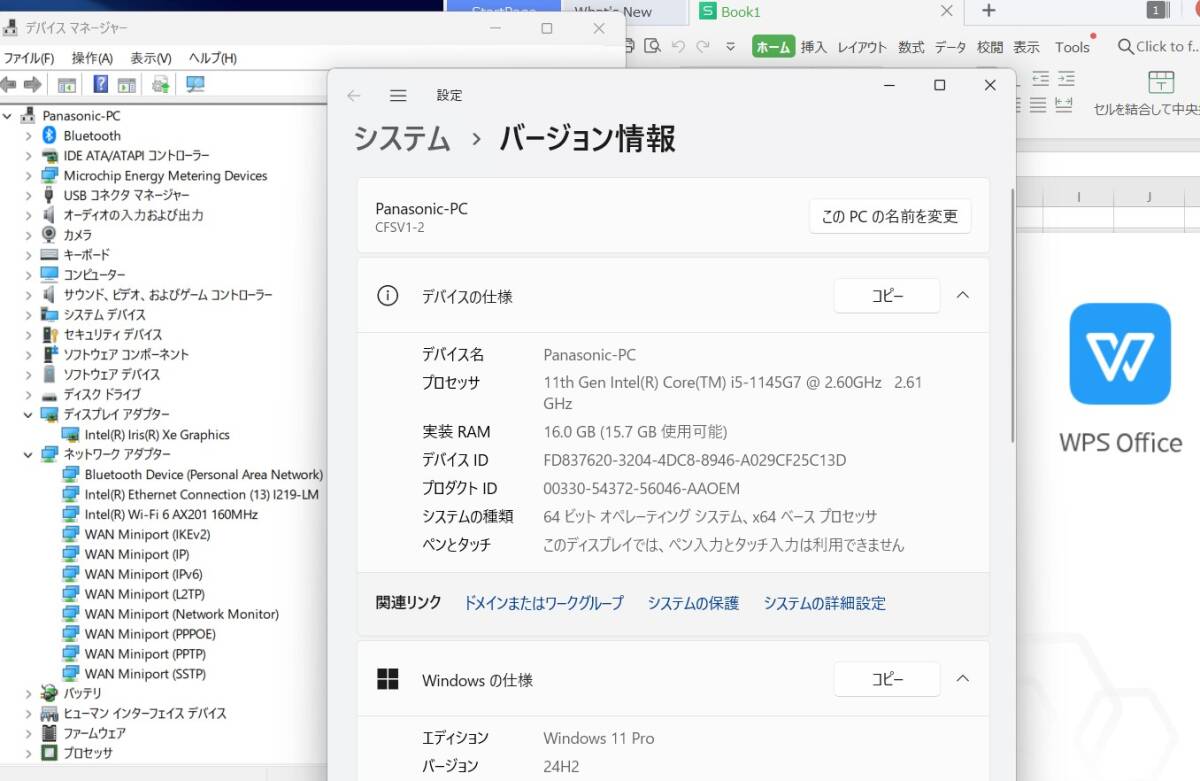Click the WPS increase indent icon
Screen dimensions: 1200x781
pyautogui.click(x=1066, y=77)
